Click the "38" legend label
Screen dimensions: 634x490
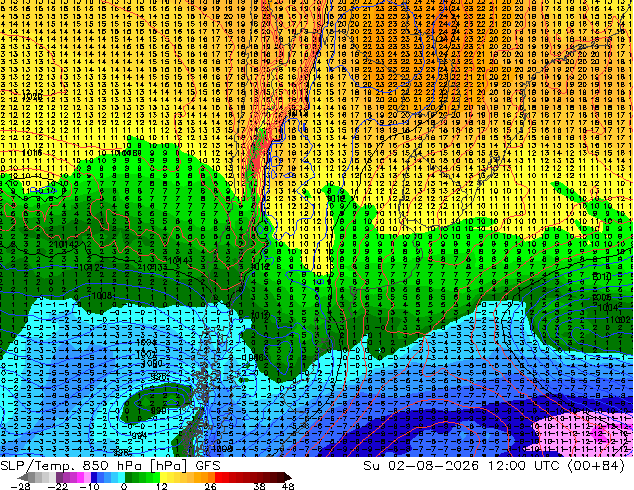pos(260,486)
